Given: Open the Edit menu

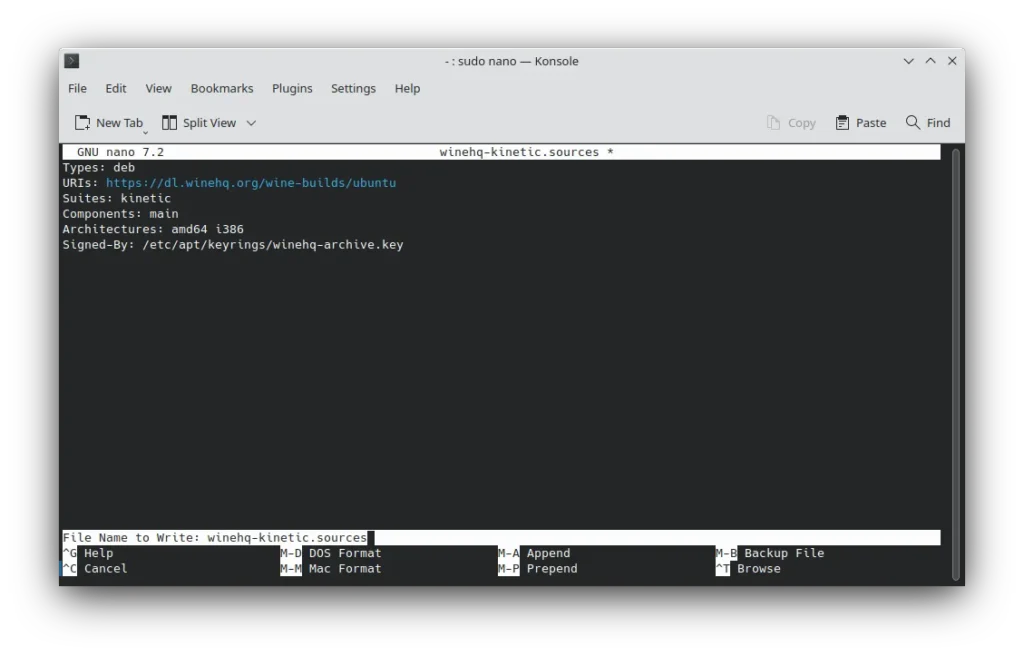Looking at the screenshot, I should (x=116, y=88).
